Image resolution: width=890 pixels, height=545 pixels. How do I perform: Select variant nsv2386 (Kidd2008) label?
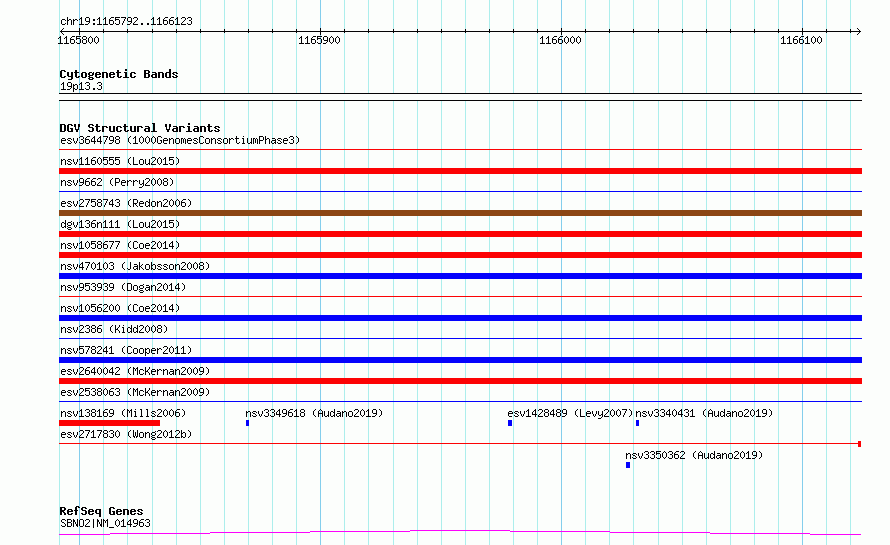pos(114,329)
